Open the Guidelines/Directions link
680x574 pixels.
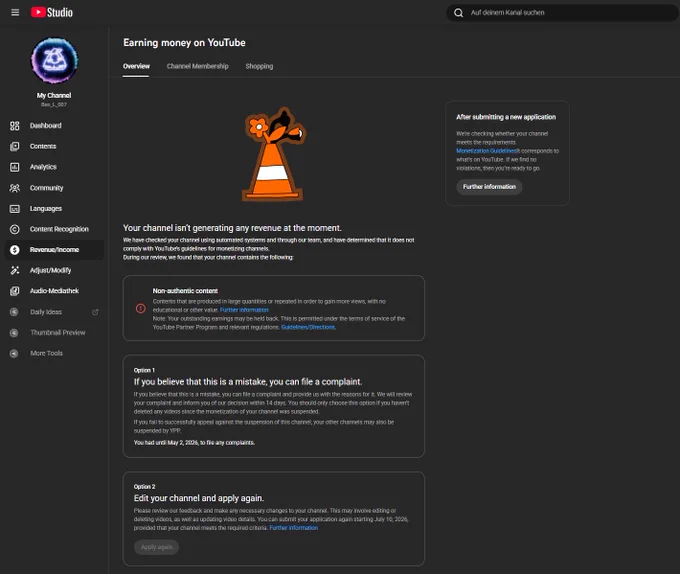(308, 327)
